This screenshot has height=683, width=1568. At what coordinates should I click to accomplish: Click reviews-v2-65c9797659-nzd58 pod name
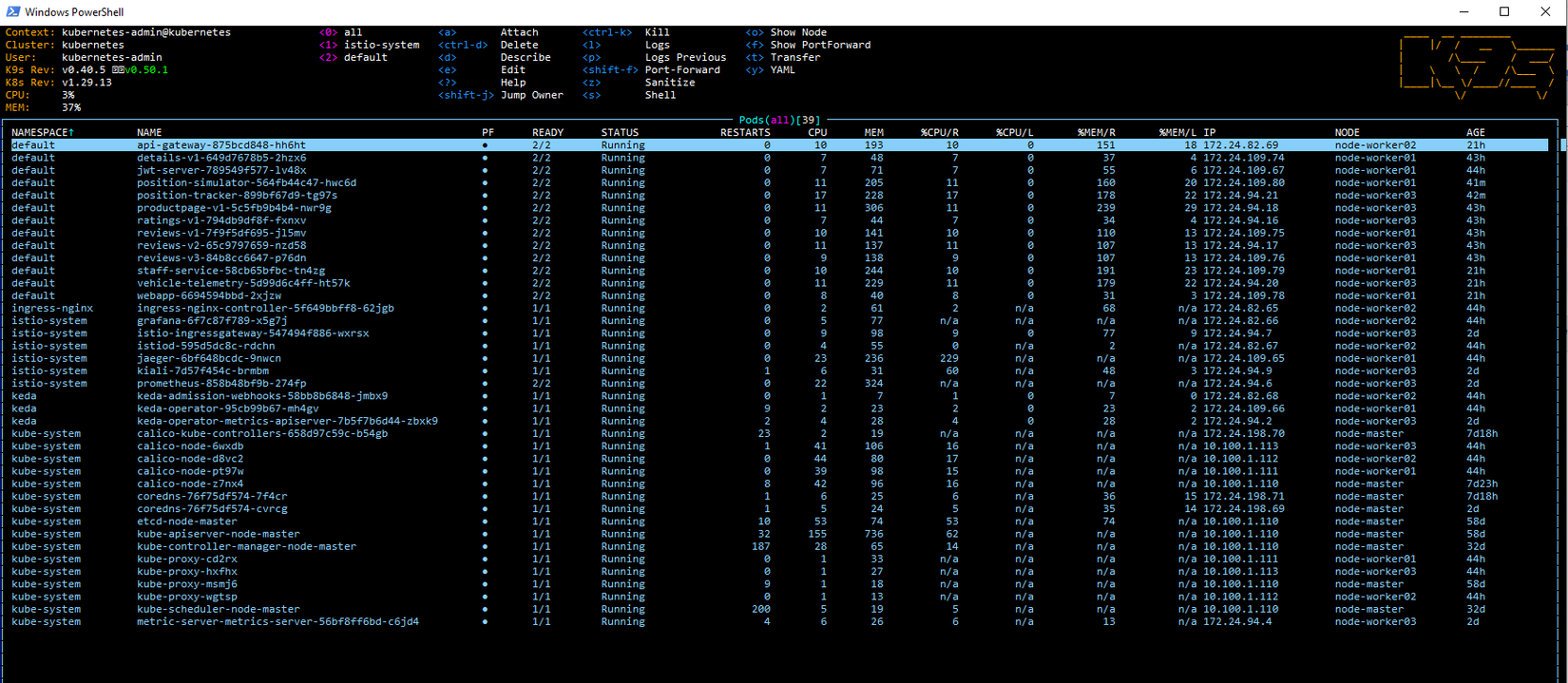tap(221, 245)
